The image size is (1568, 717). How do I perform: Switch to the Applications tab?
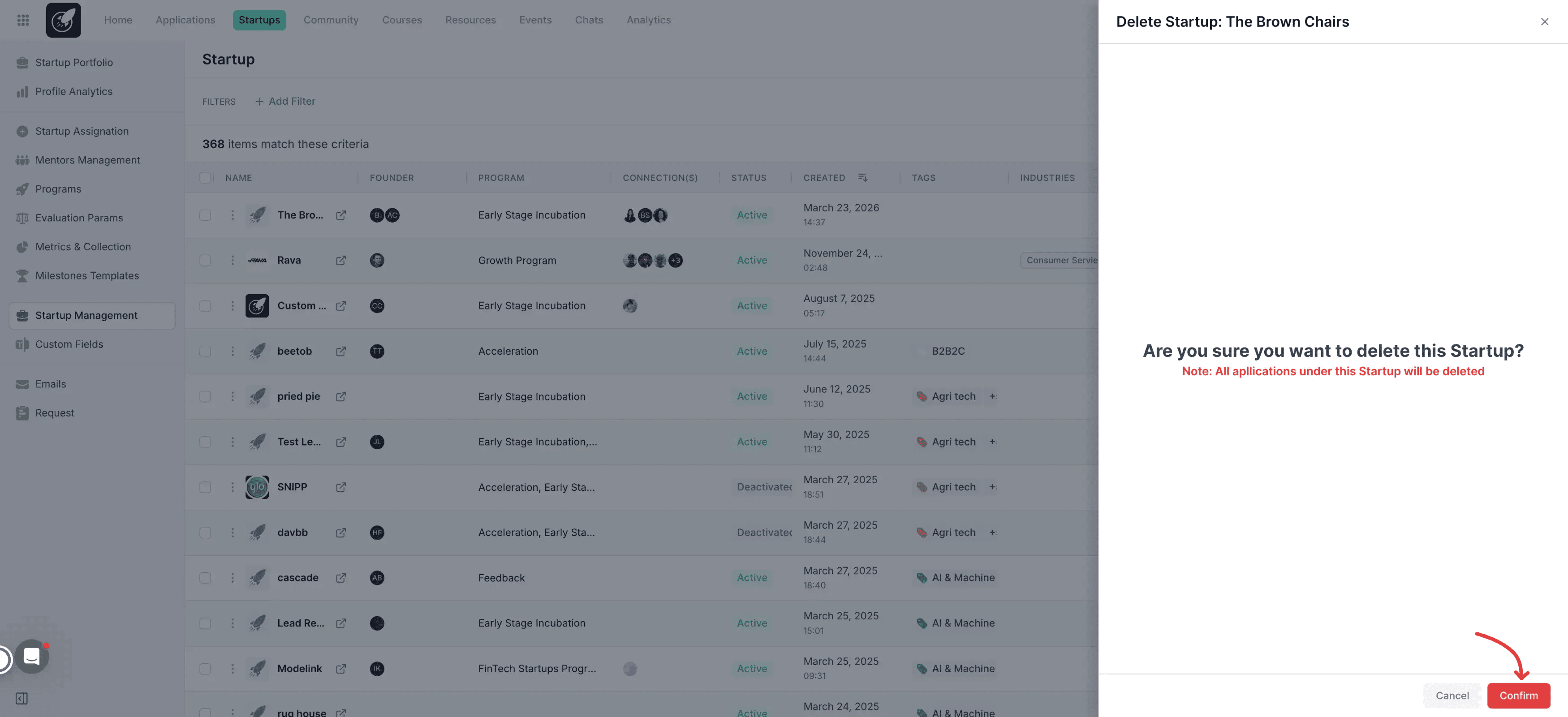[x=185, y=20]
